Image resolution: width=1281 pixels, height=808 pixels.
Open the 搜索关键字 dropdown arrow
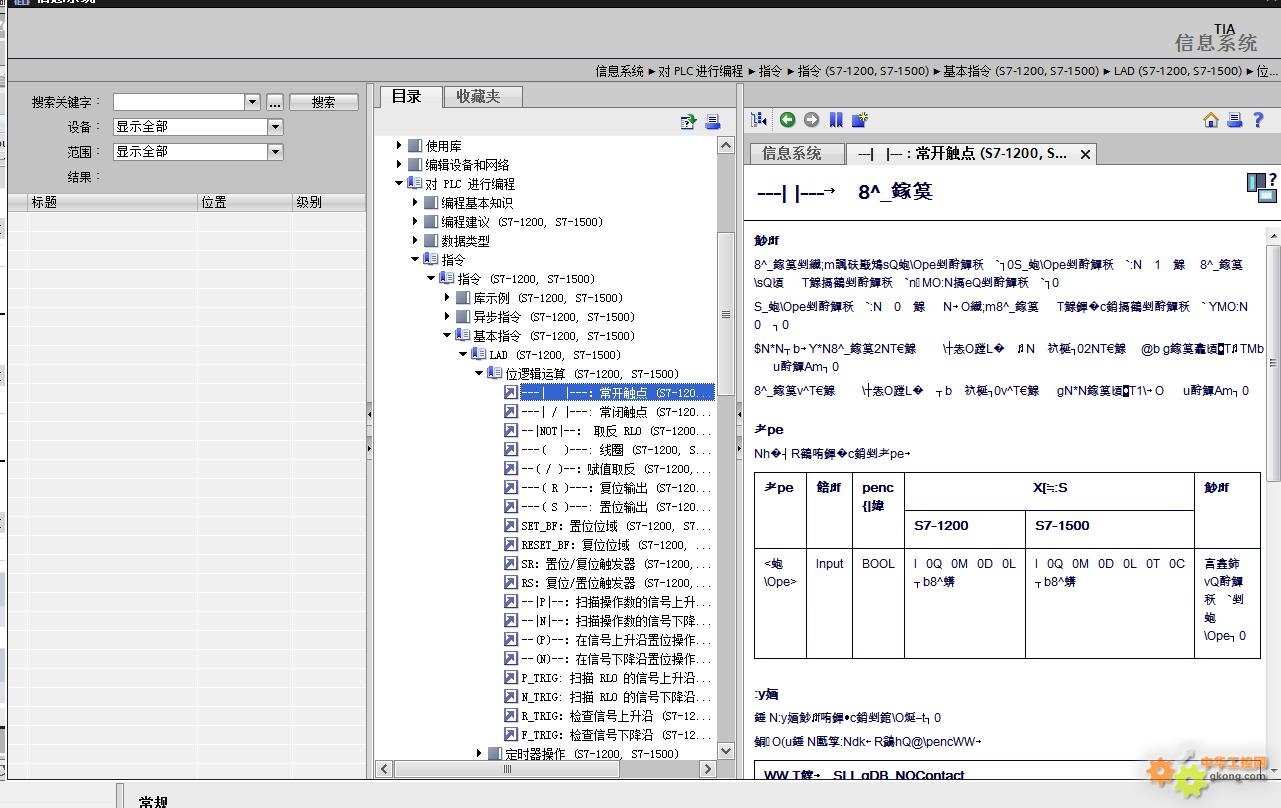[252, 102]
